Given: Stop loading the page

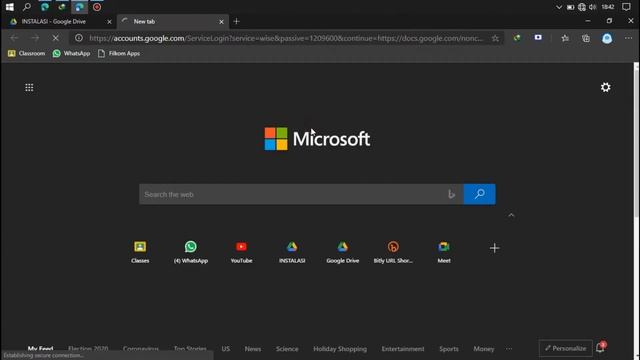Looking at the screenshot, I should (x=56, y=38).
